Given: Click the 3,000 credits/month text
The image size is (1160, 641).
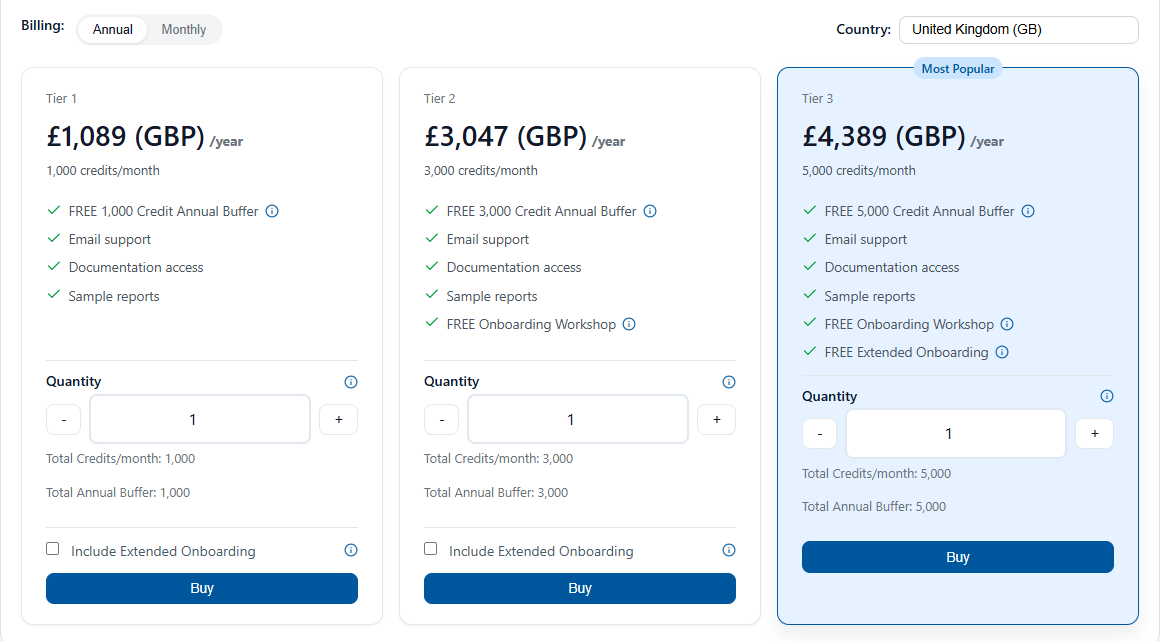Looking at the screenshot, I should coord(481,170).
